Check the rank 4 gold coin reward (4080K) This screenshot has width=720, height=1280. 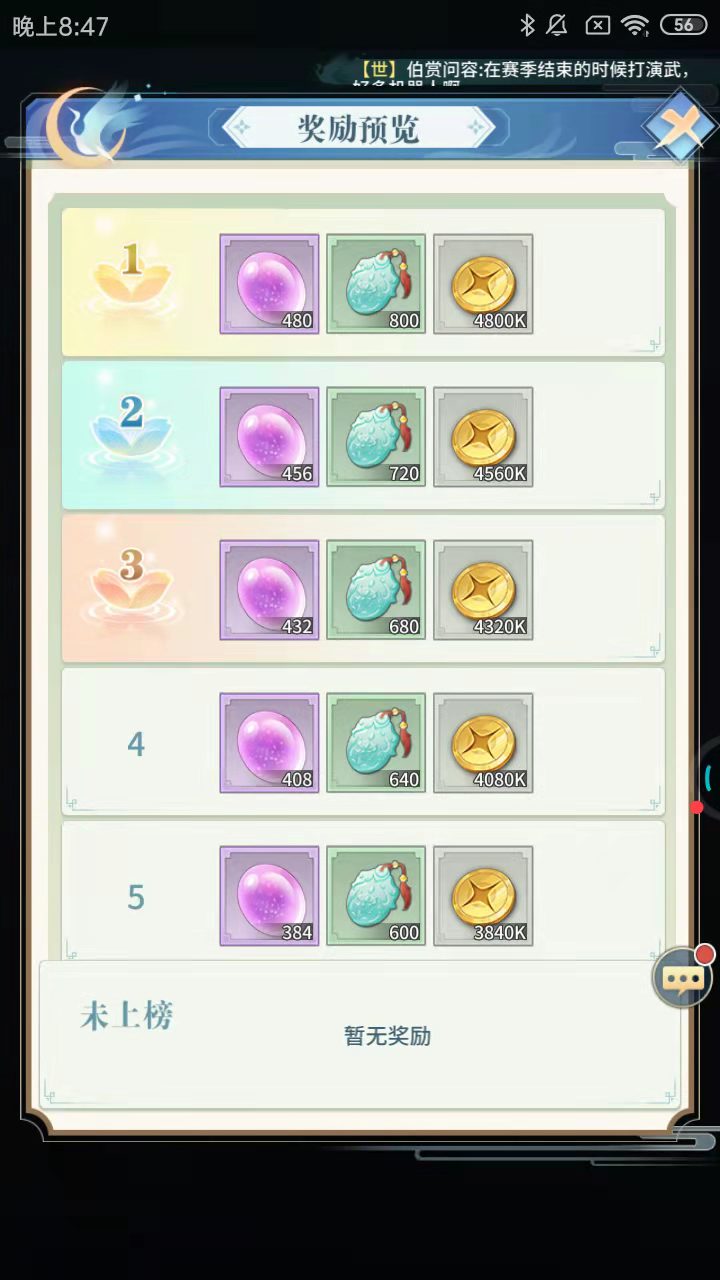pos(483,743)
